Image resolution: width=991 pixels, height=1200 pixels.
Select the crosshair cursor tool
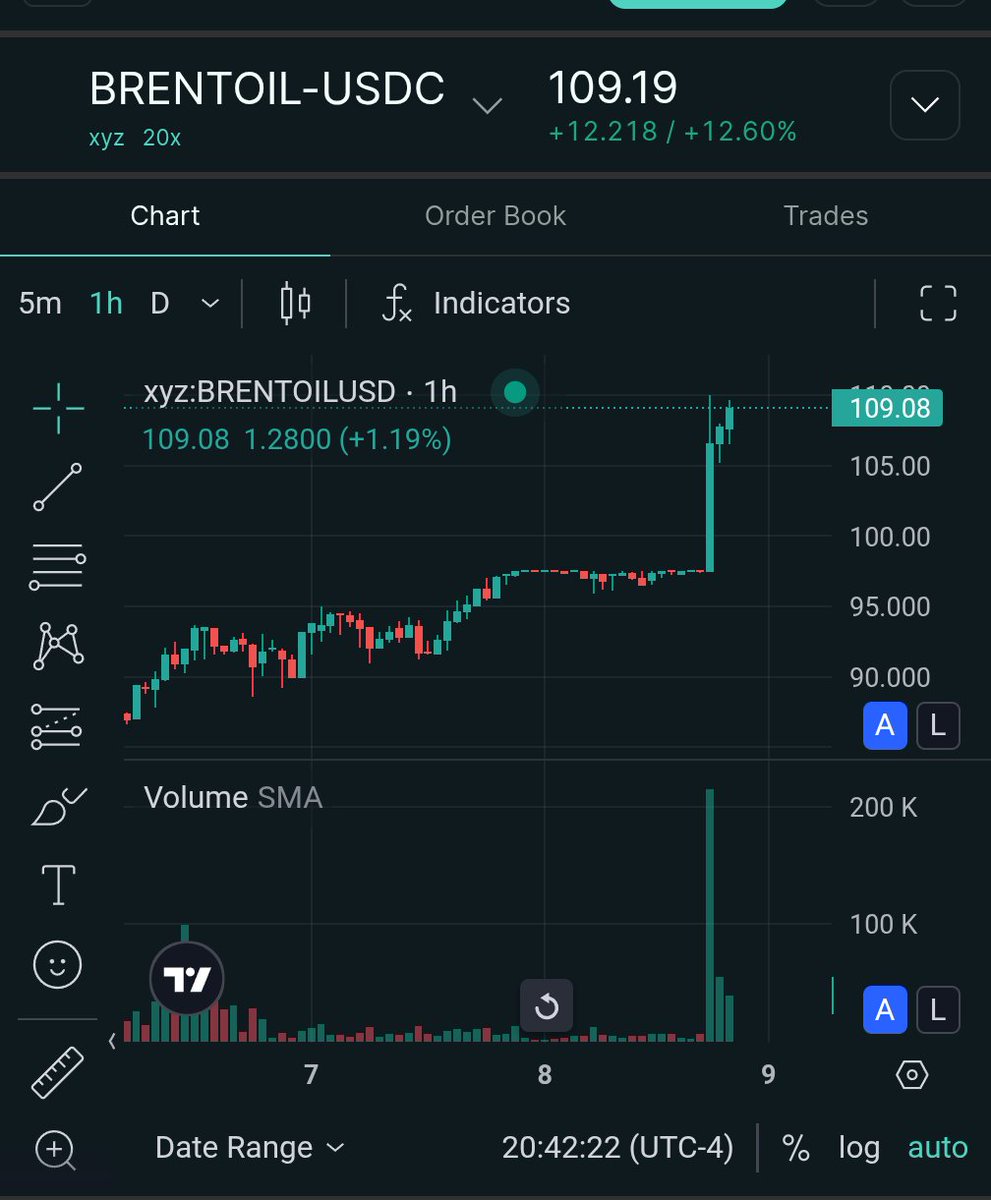(x=58, y=408)
